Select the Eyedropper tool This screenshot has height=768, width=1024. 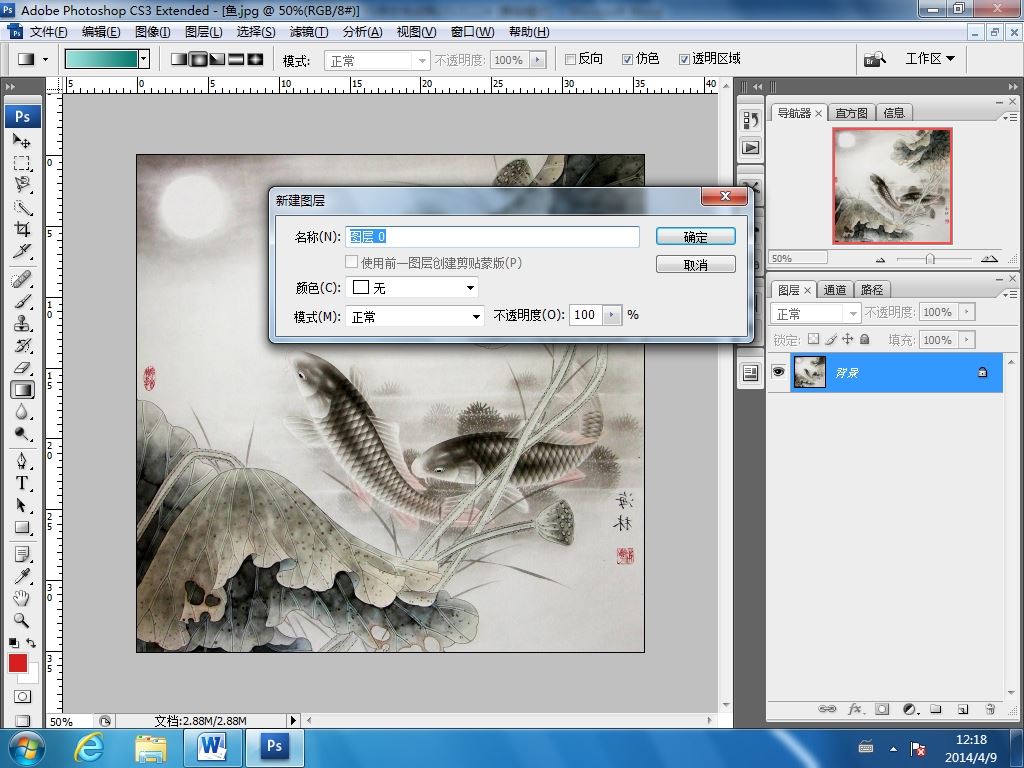click(22, 576)
